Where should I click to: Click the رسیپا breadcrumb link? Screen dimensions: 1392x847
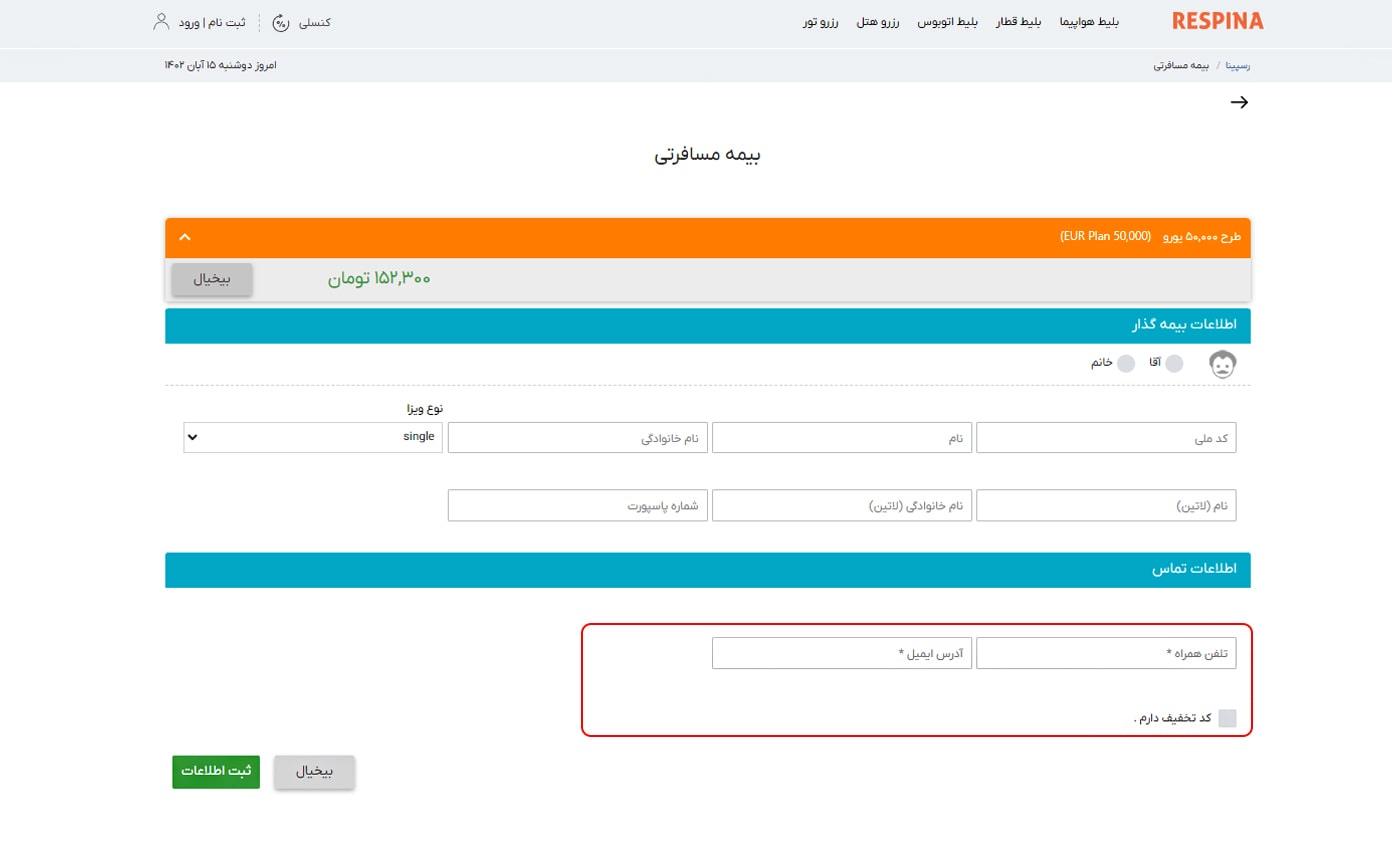tap(1238, 64)
